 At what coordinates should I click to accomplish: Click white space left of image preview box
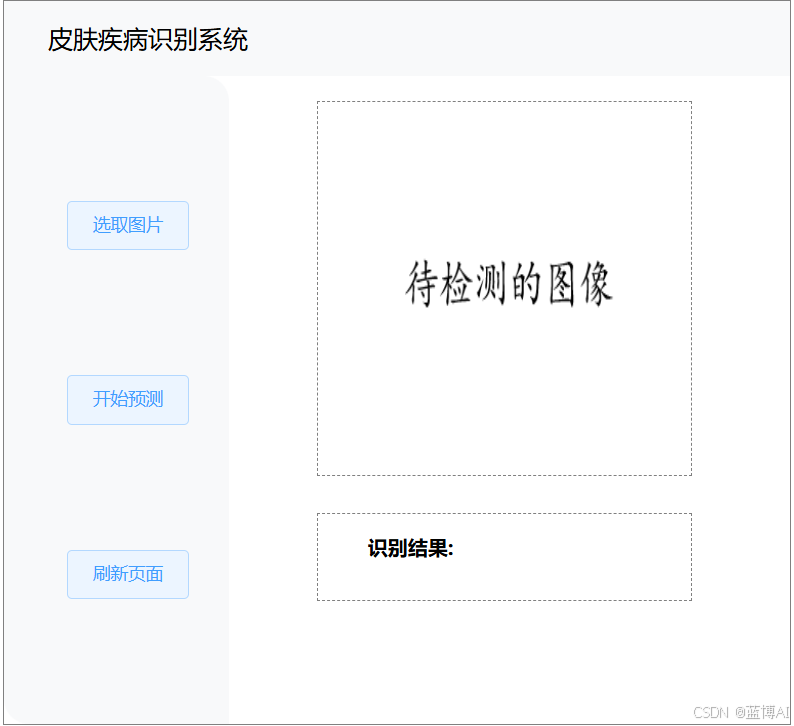pyautogui.click(x=273, y=288)
